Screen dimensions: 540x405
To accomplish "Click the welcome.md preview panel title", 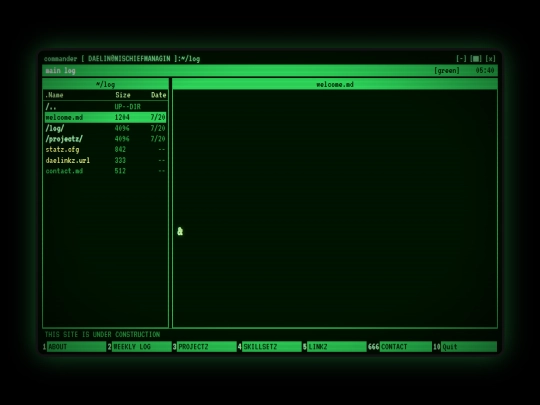I will click(335, 84).
